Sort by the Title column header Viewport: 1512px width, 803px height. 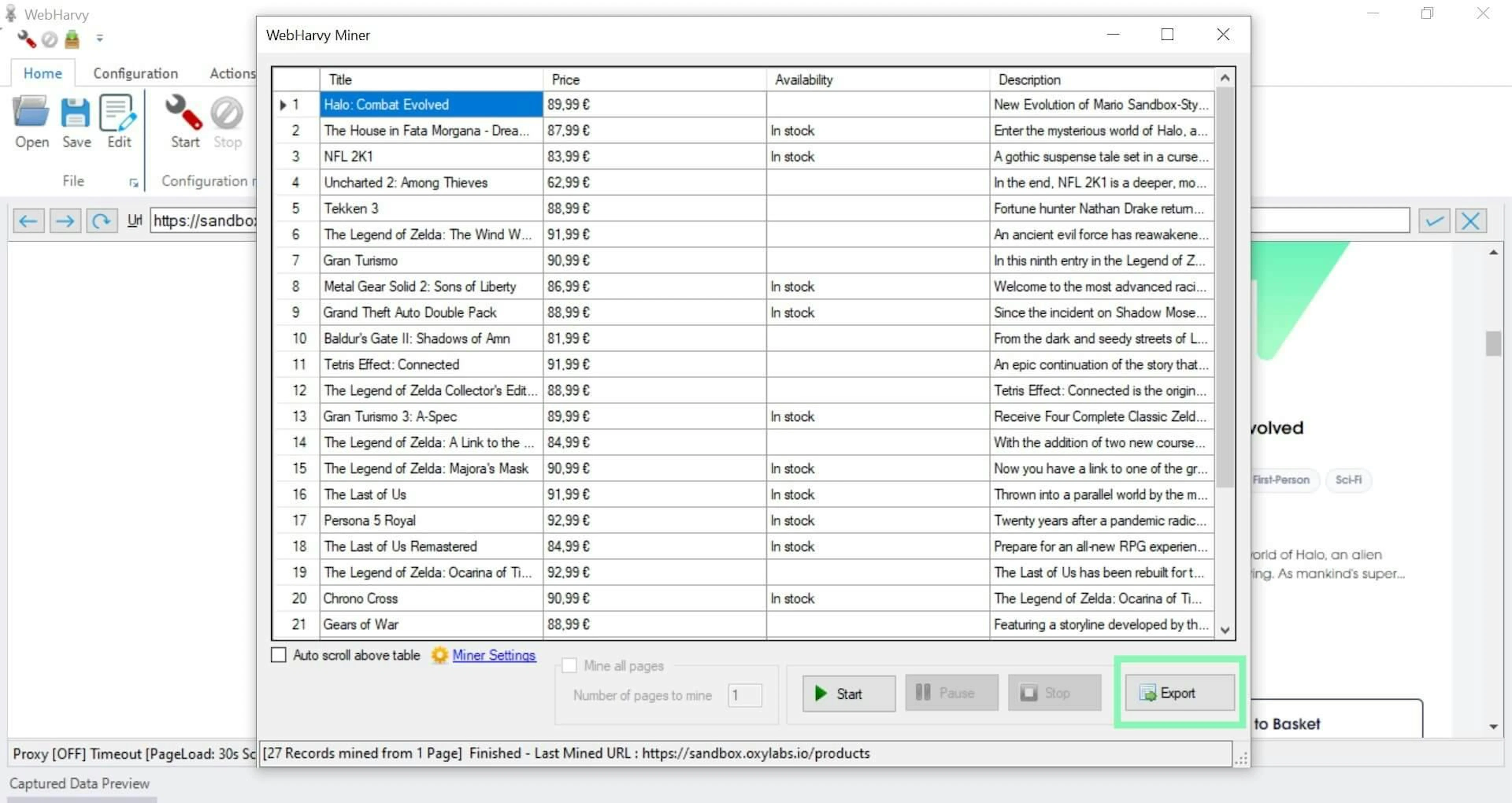[431, 80]
